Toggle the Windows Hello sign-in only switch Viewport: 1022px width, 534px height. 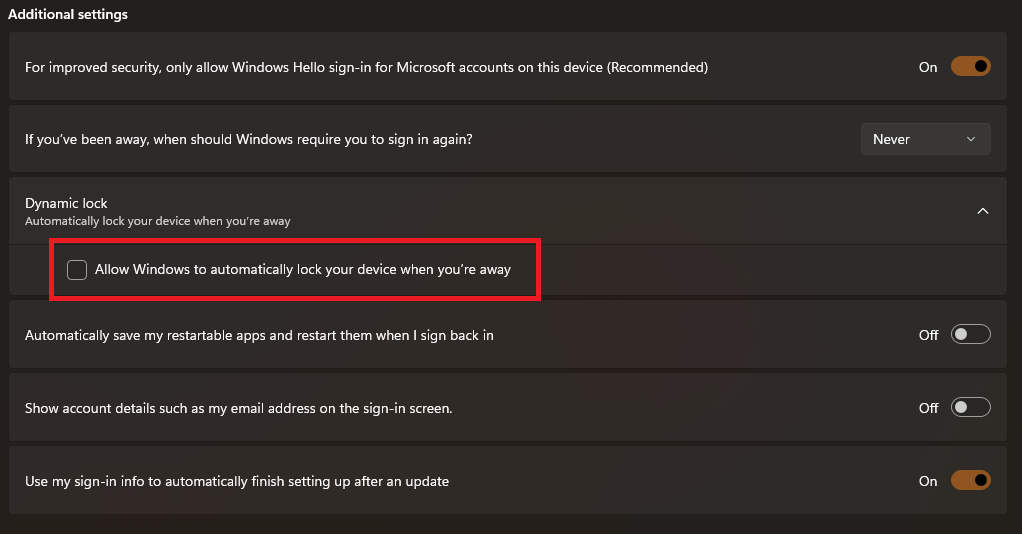pos(970,67)
